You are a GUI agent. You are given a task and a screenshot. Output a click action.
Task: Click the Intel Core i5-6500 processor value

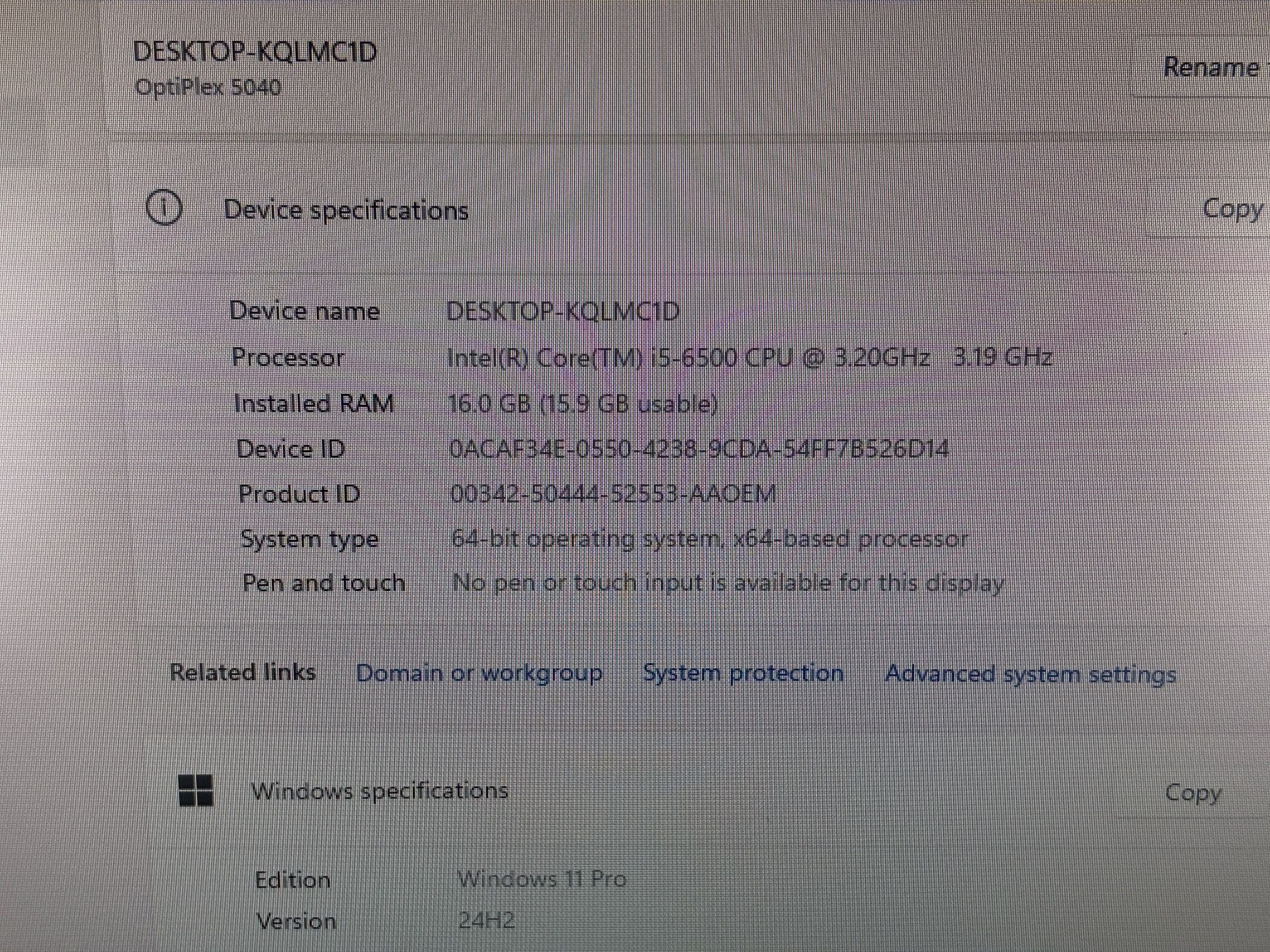click(x=750, y=358)
